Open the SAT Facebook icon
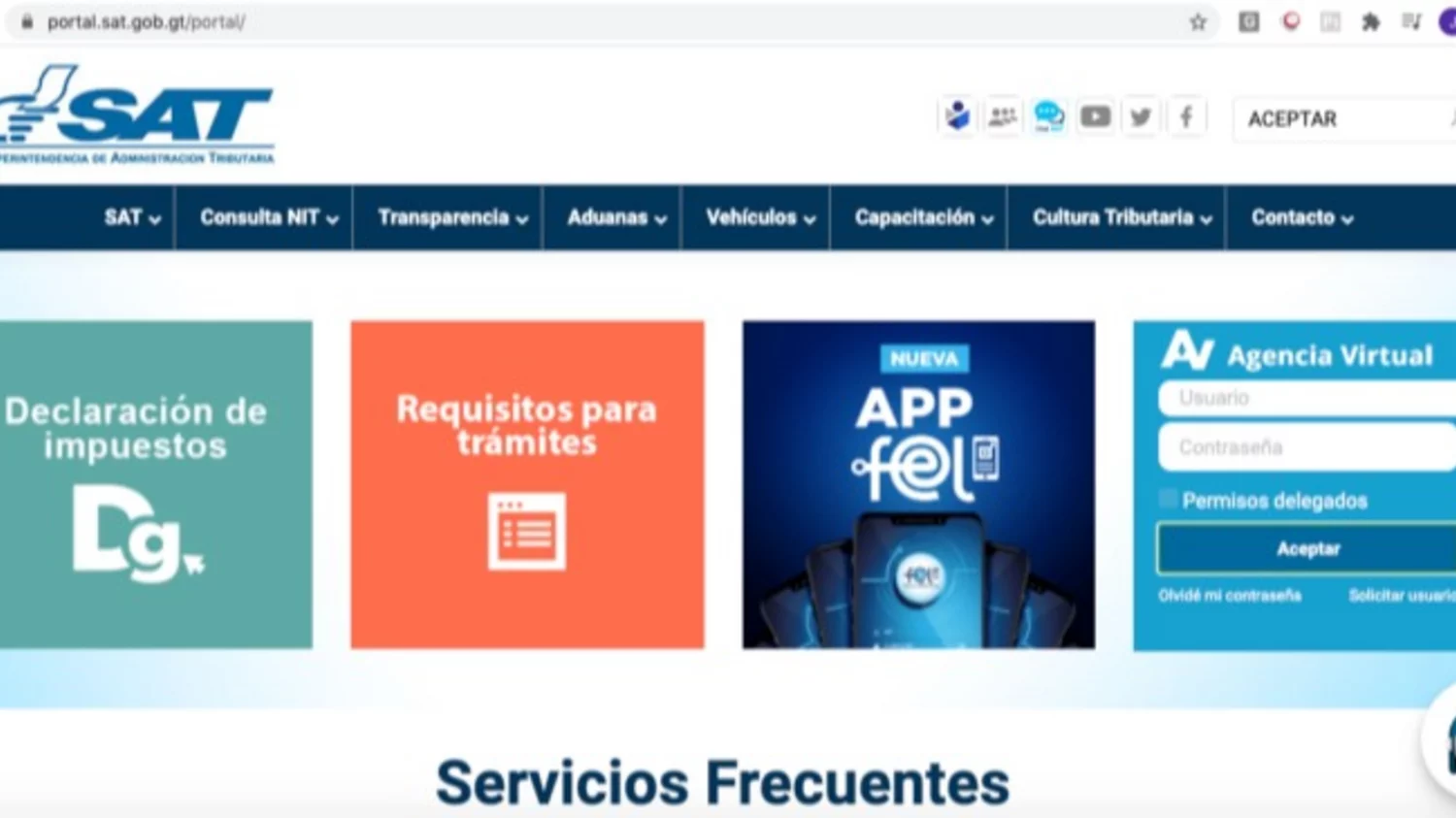The width and height of the screenshot is (1456, 818). [1186, 117]
